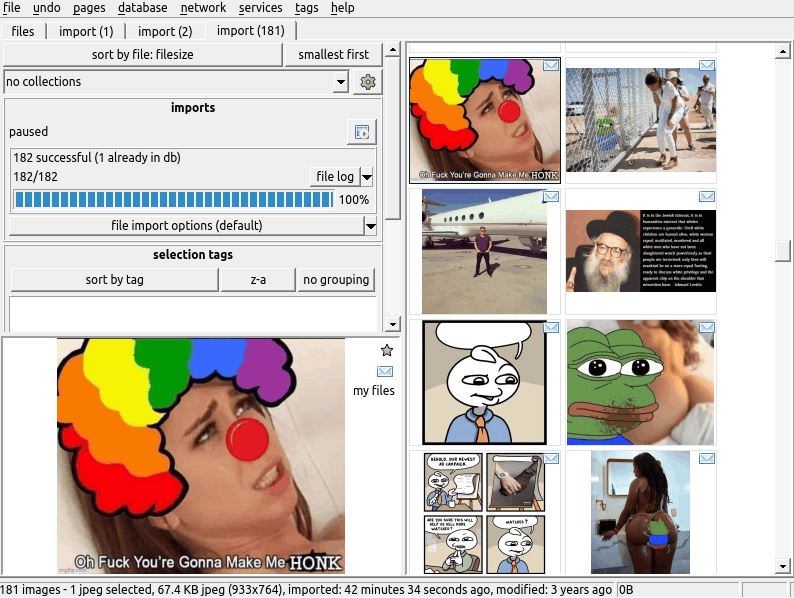Switch to the 'import (1)' tab

point(86,31)
